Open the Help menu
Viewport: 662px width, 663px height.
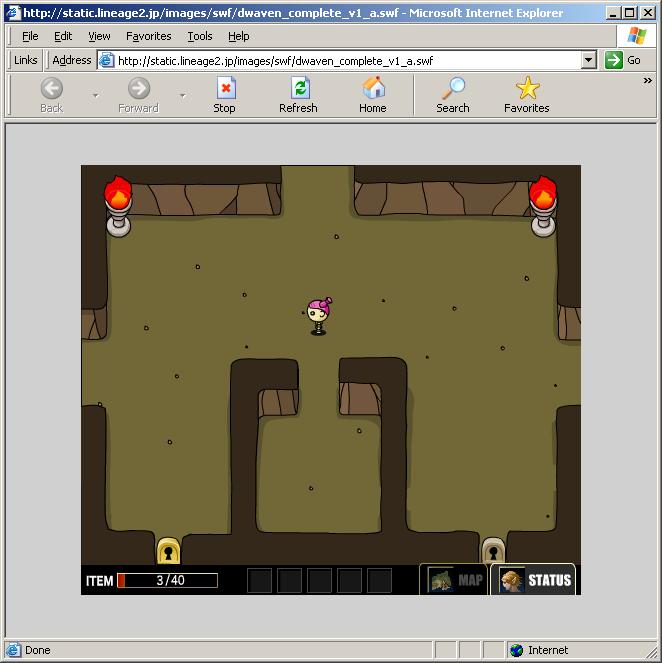pos(239,36)
